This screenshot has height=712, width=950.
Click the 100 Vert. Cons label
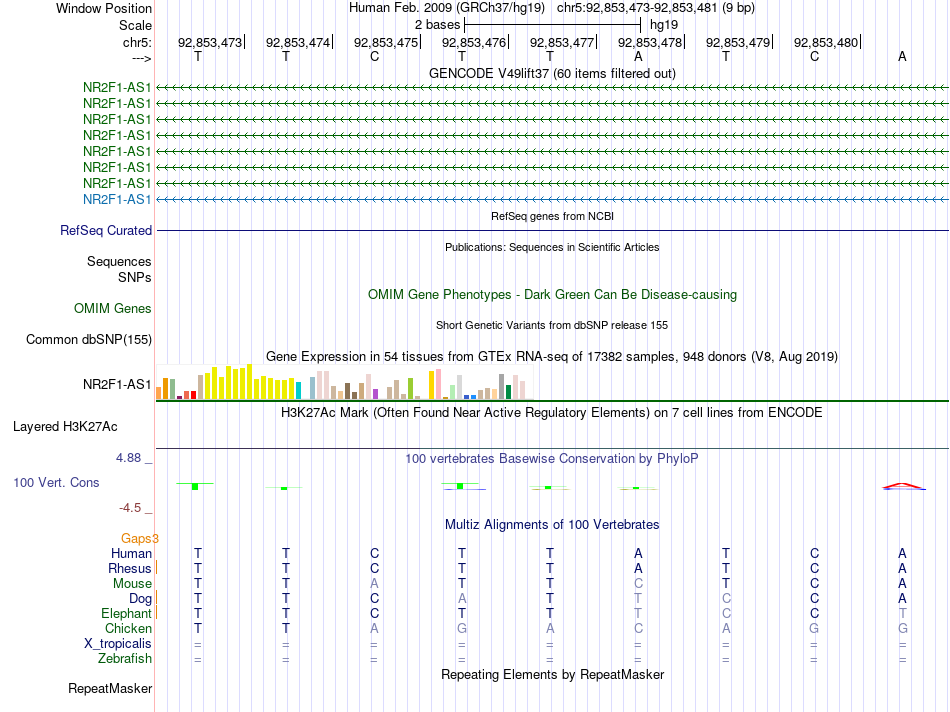click(56, 482)
